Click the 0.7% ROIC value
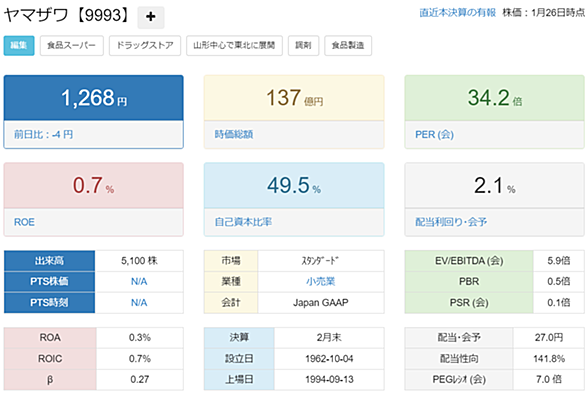Viewport: 586px width, 394px height. coord(140,358)
